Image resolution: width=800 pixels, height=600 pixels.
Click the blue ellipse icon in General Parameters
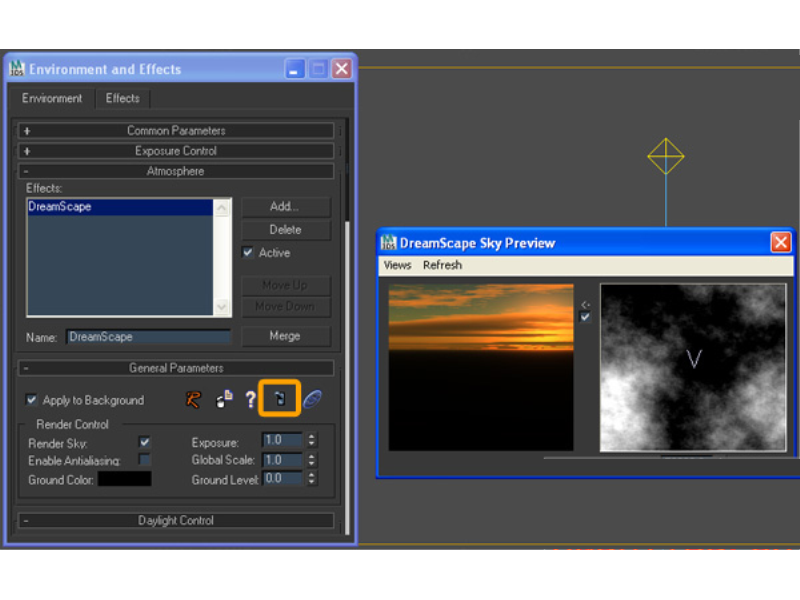click(x=312, y=399)
